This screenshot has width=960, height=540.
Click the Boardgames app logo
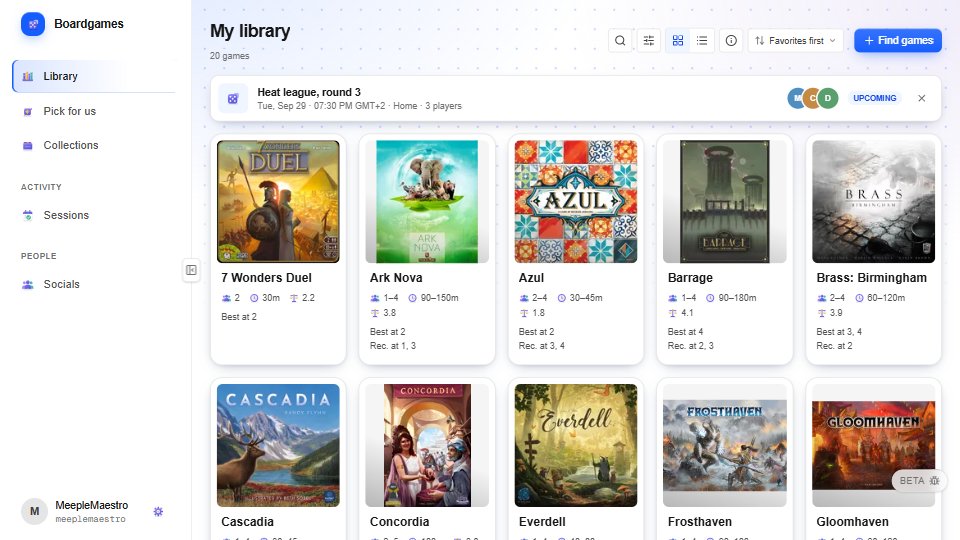click(33, 24)
